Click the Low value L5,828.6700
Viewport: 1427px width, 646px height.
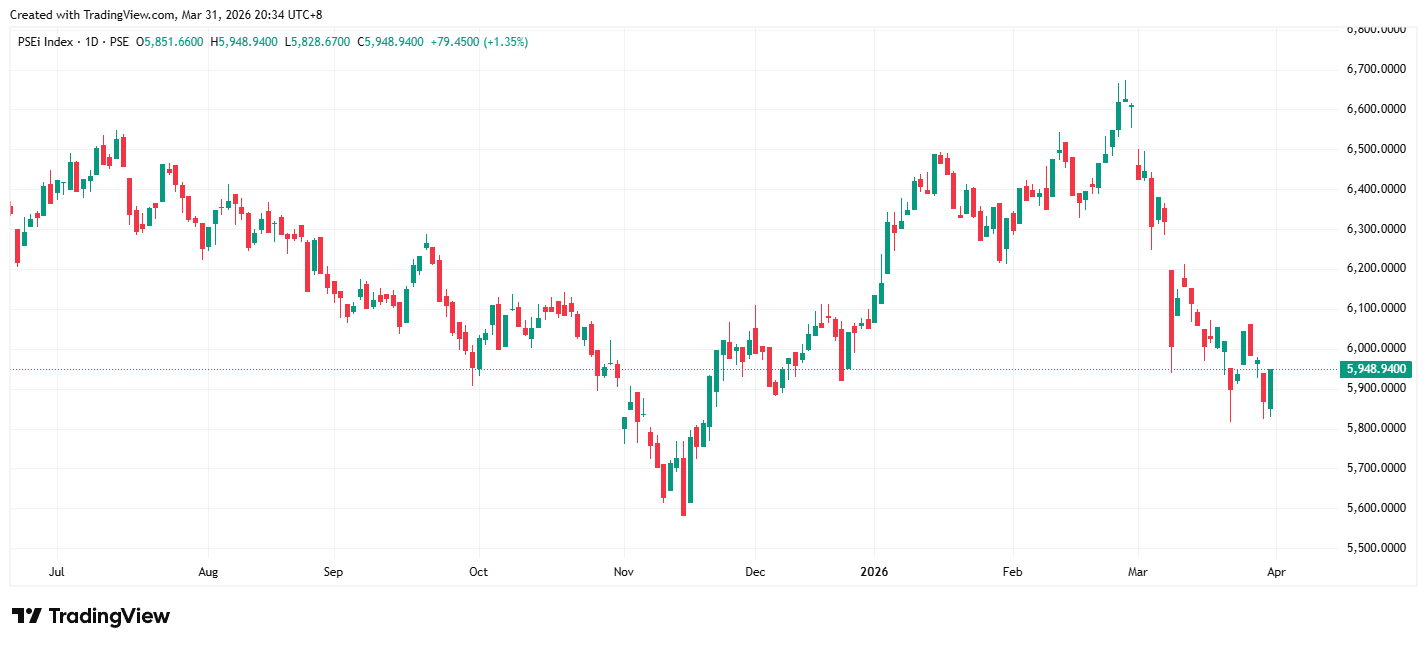point(317,42)
